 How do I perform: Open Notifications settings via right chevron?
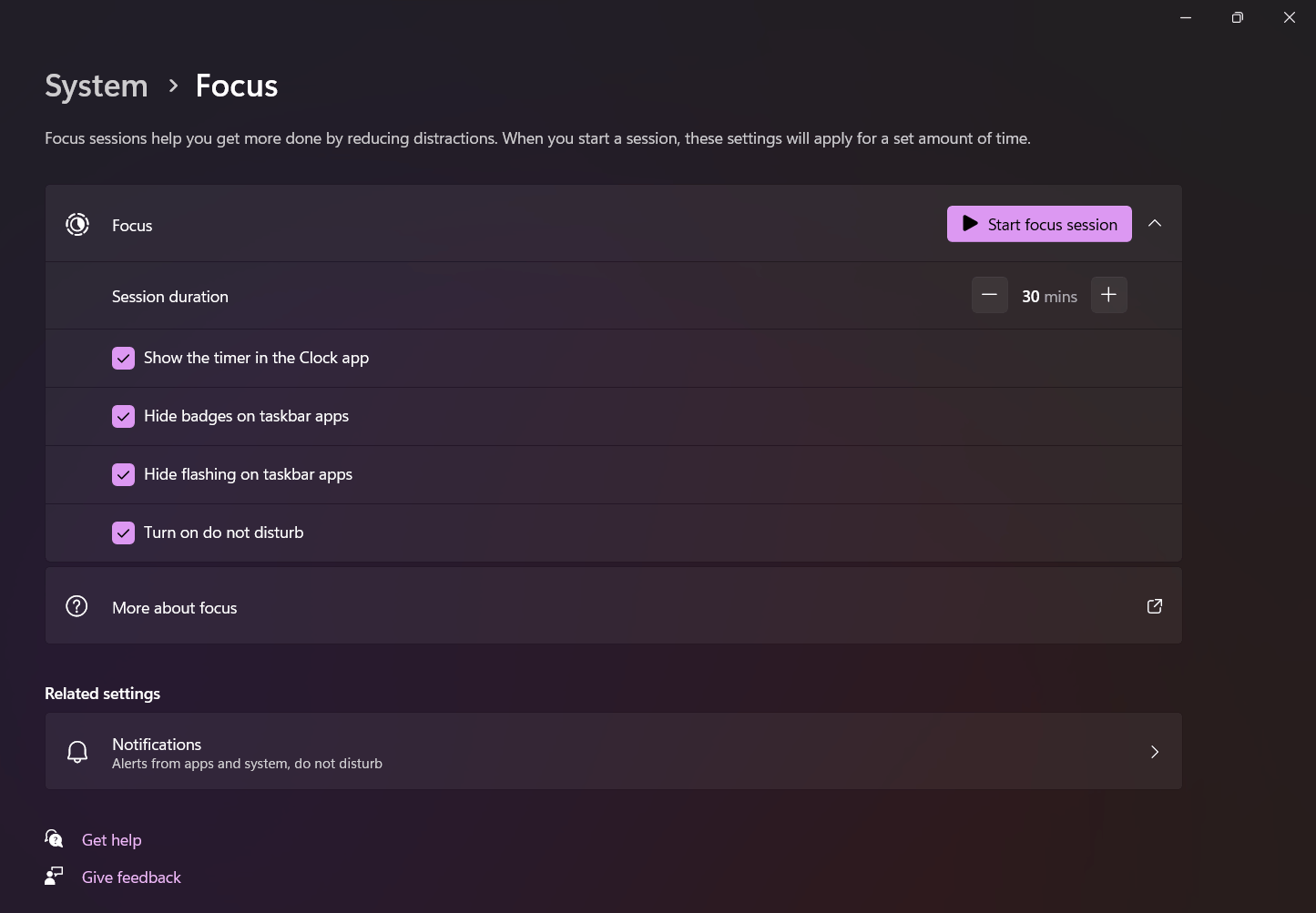click(1155, 752)
